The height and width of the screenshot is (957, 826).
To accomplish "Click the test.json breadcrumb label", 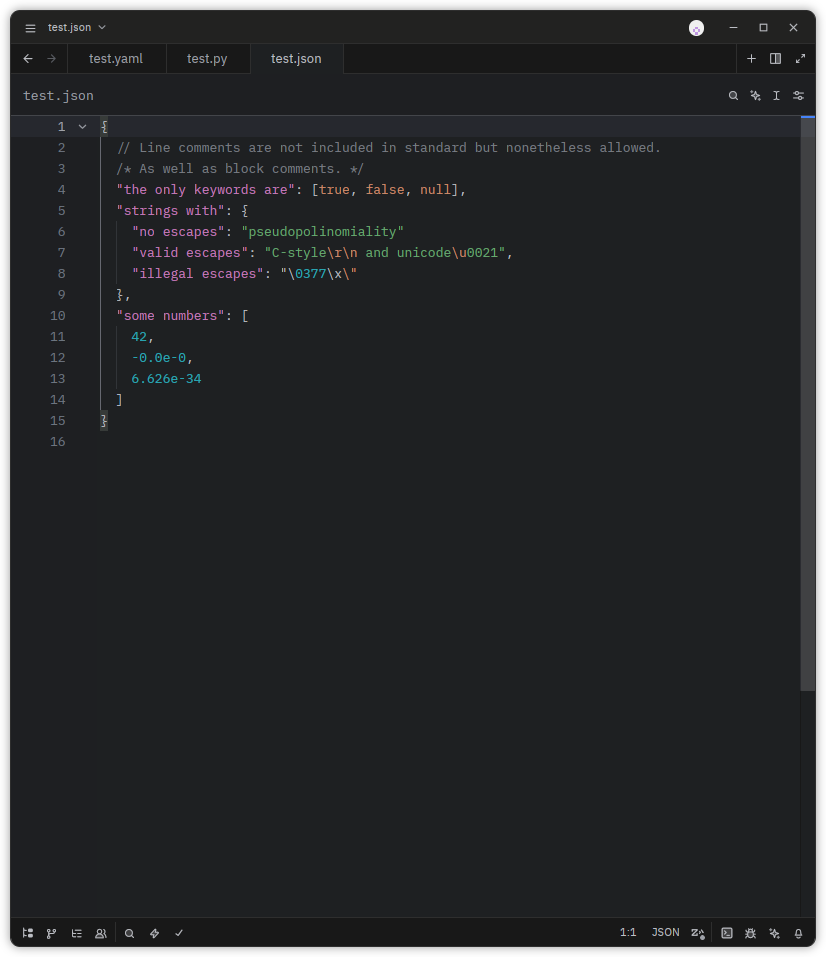I will (x=59, y=96).
